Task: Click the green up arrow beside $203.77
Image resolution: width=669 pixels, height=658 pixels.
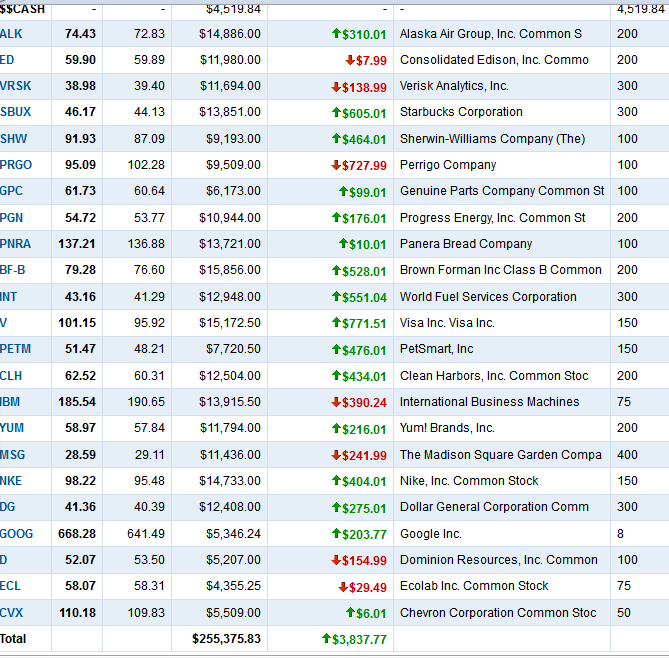Action: tap(336, 533)
